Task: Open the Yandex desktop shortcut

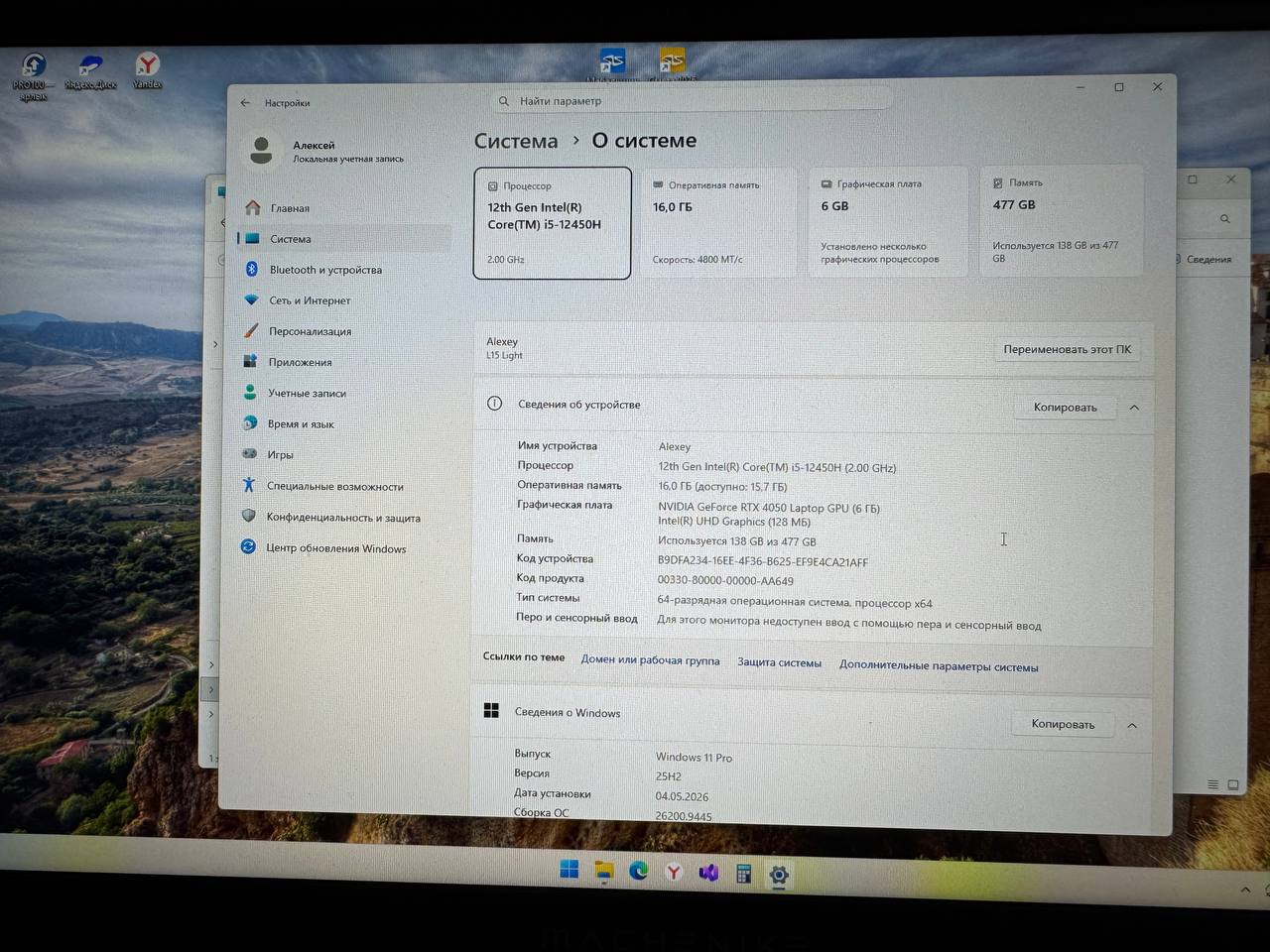Action: 147,70
